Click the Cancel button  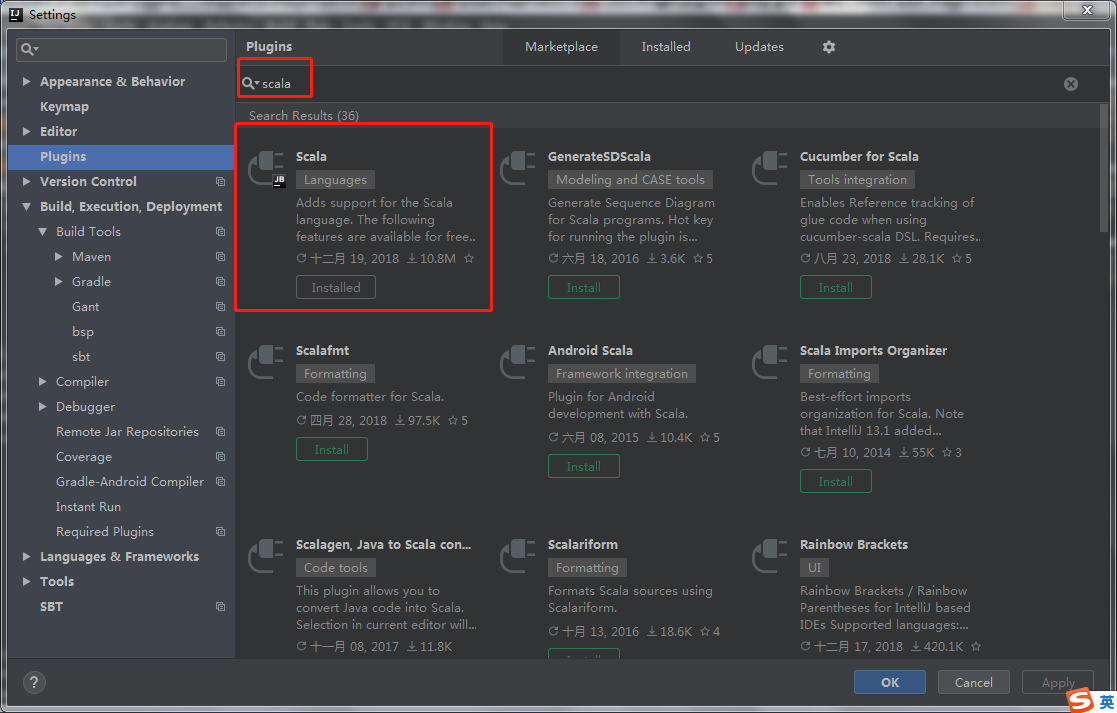[x=973, y=682]
